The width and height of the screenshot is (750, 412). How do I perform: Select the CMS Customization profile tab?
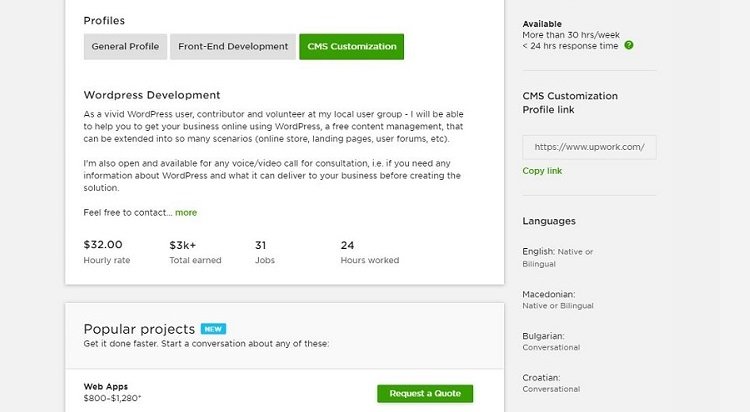(x=352, y=46)
